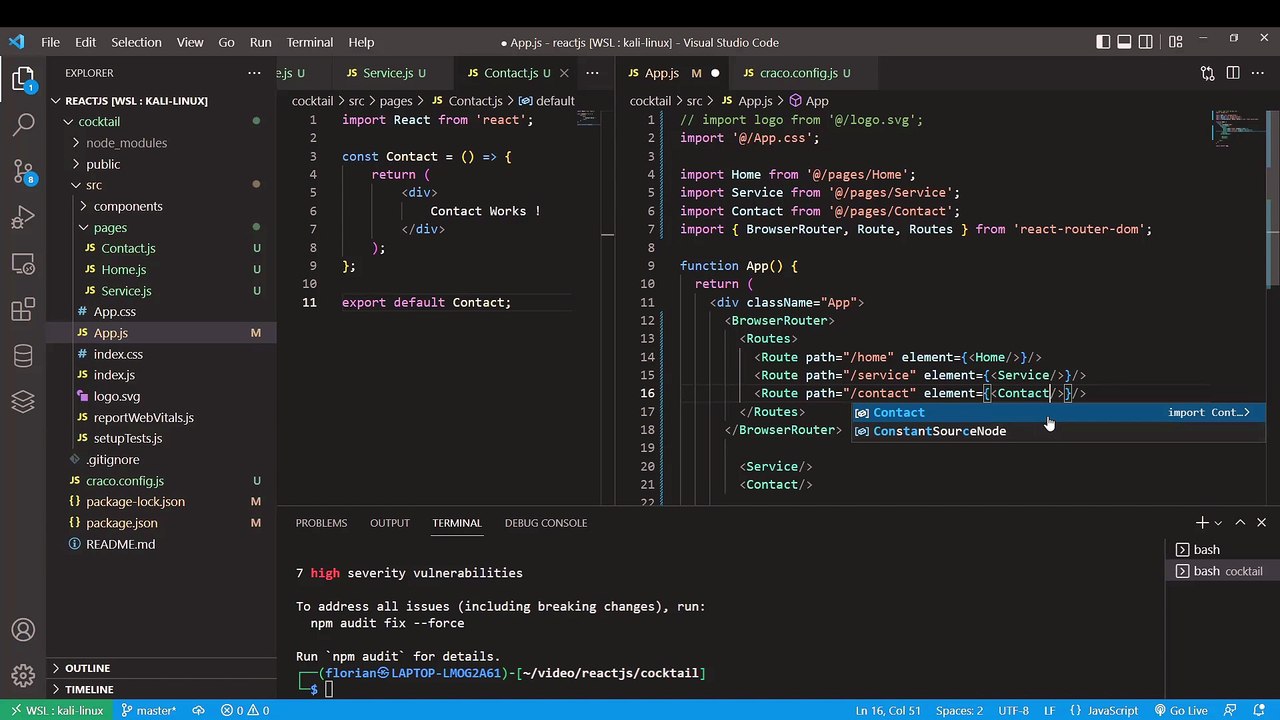
Task: Open the Run menu
Action: point(260,42)
